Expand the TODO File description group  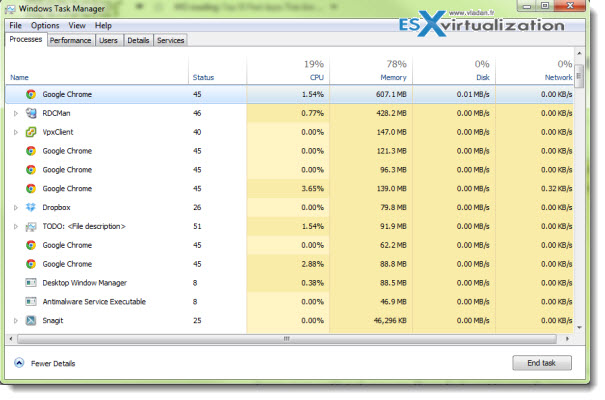pos(16,226)
